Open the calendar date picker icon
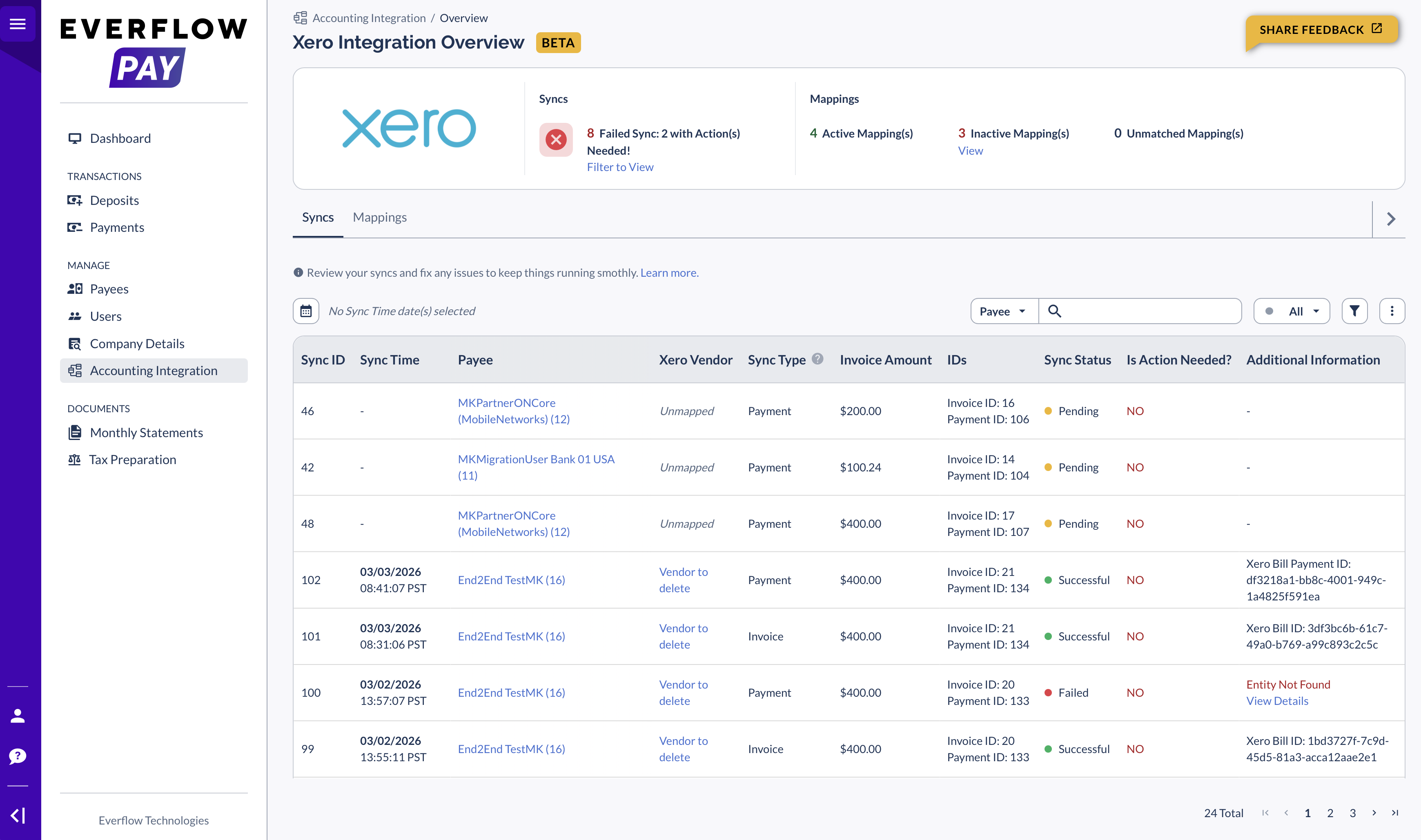This screenshot has height=840, width=1421. 306,311
